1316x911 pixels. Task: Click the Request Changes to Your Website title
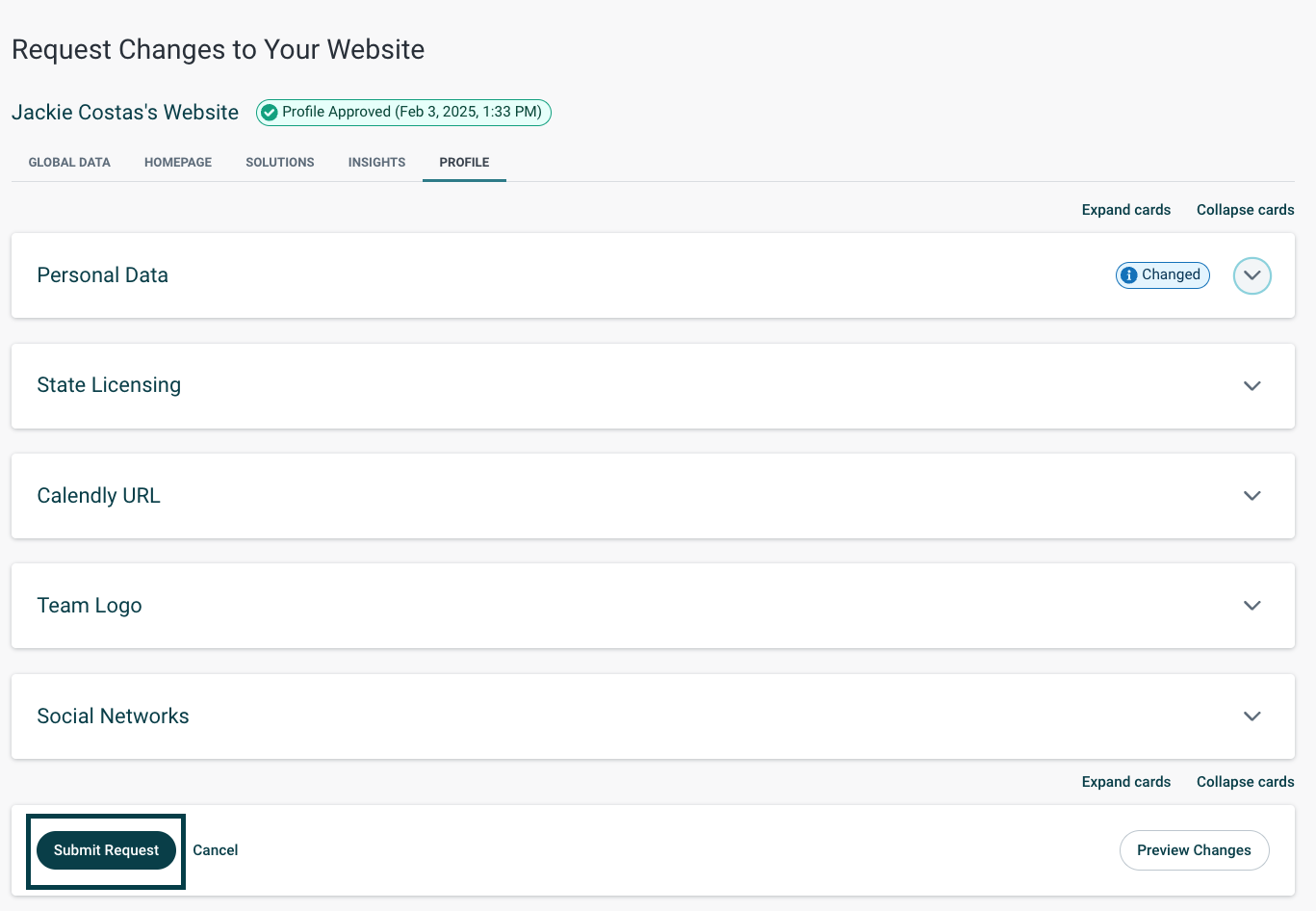coord(218,49)
